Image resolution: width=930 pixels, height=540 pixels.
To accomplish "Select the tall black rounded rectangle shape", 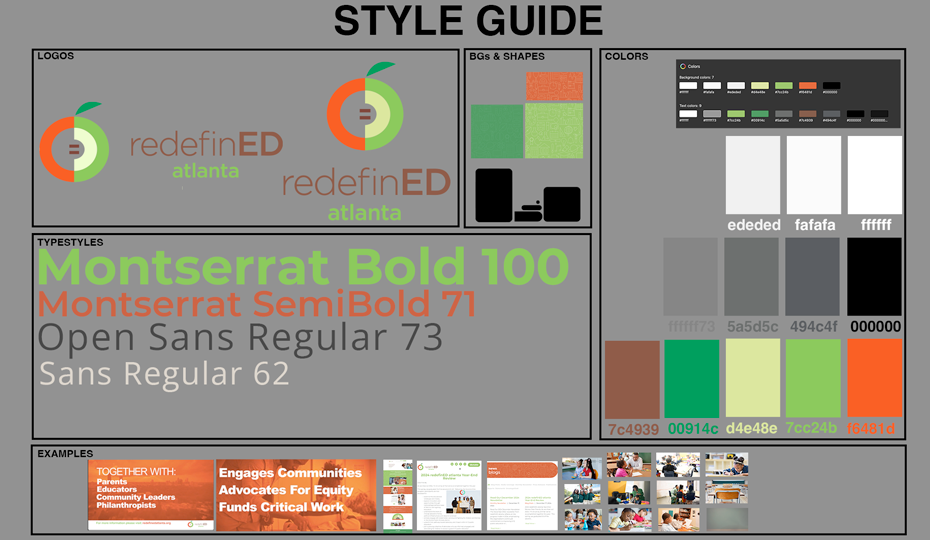I will (x=493, y=195).
